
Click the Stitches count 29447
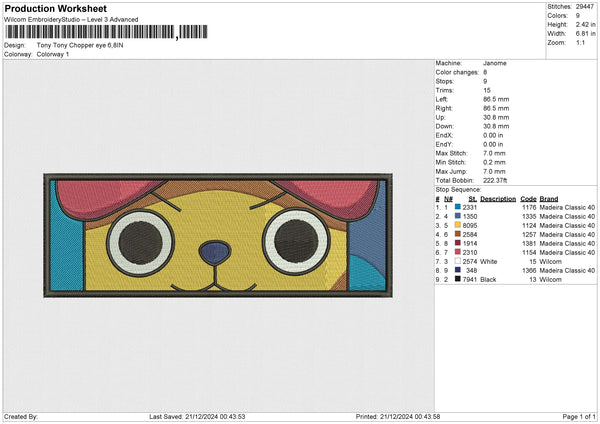coord(586,7)
